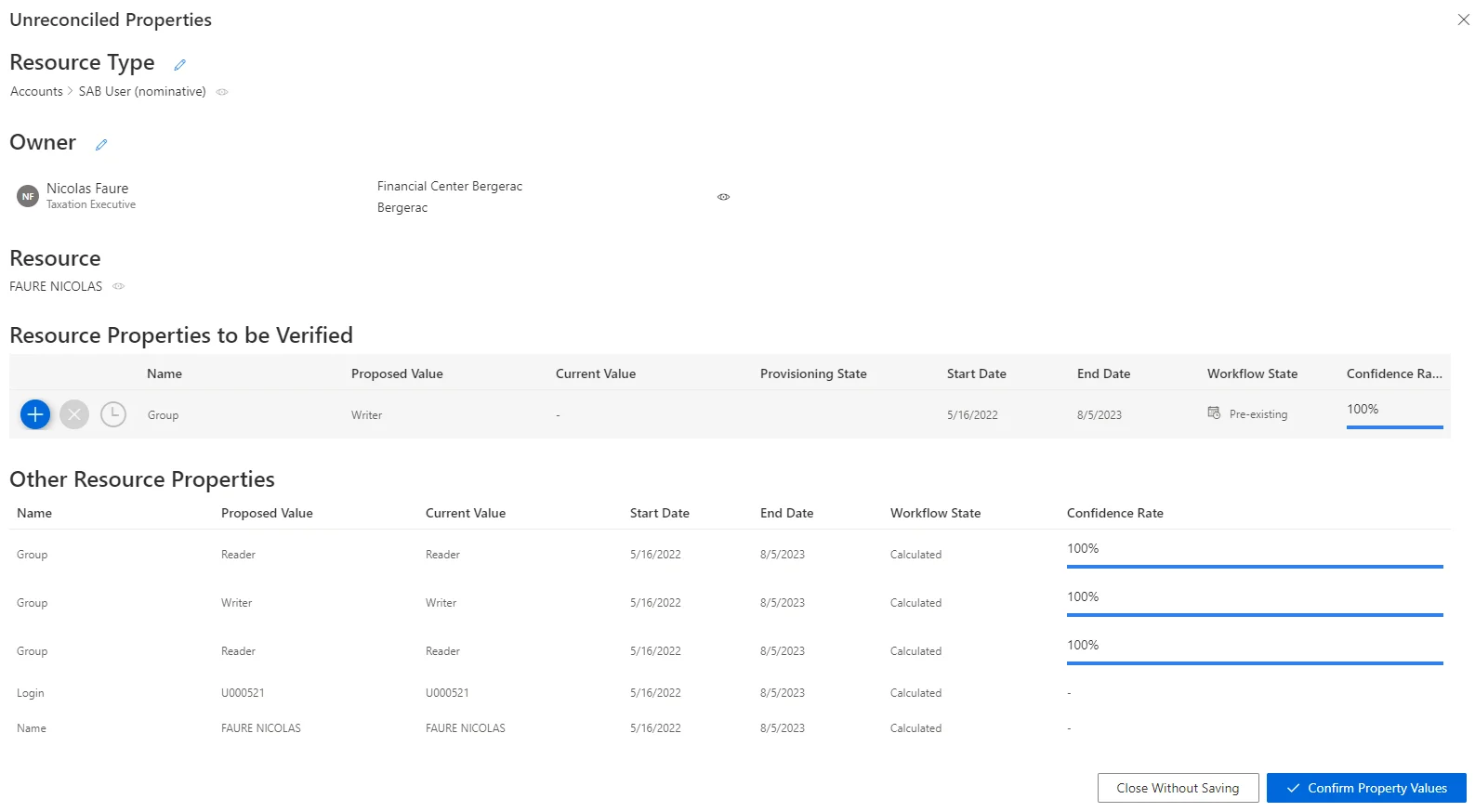View FAURE NICOLAS resource eye icon

[118, 286]
